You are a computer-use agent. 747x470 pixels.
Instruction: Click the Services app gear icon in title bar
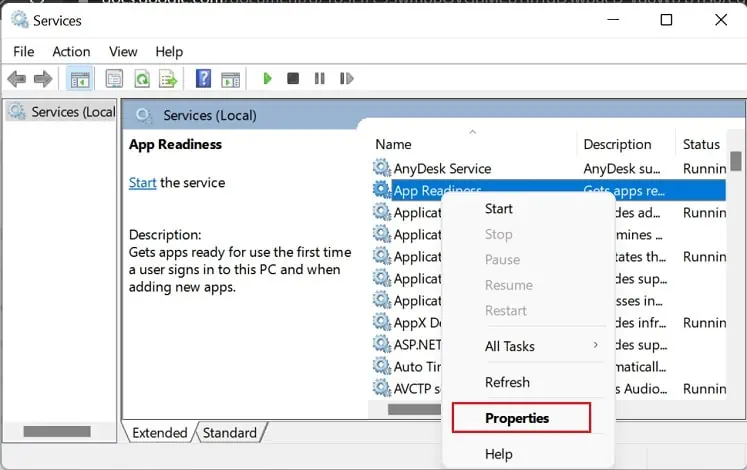click(x=20, y=20)
